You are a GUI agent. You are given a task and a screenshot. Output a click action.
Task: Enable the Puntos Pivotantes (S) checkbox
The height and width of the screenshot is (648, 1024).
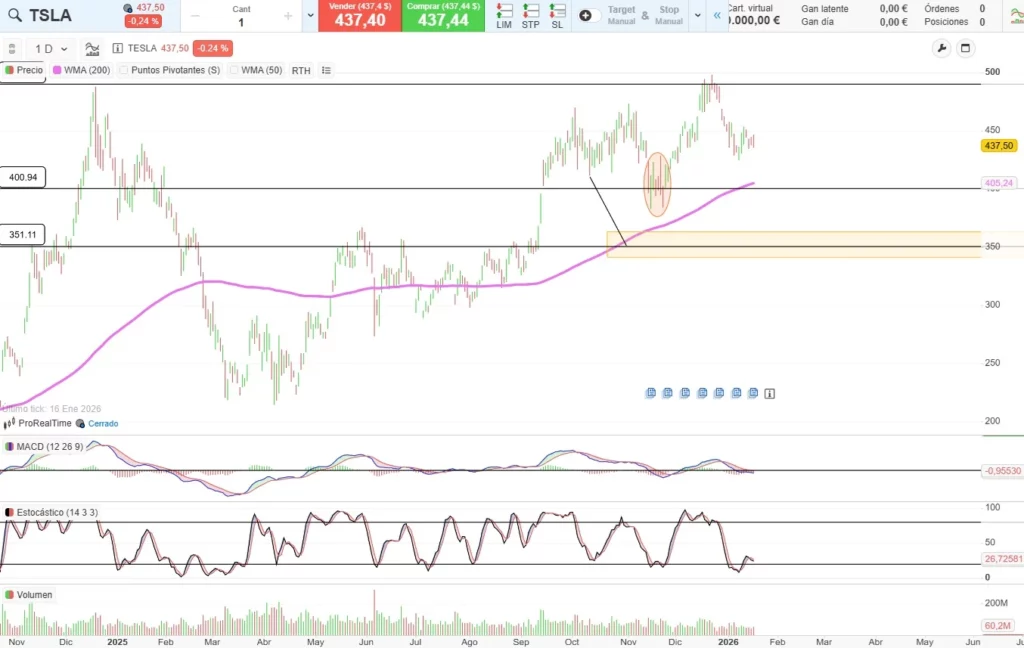pyautogui.click(x=124, y=71)
